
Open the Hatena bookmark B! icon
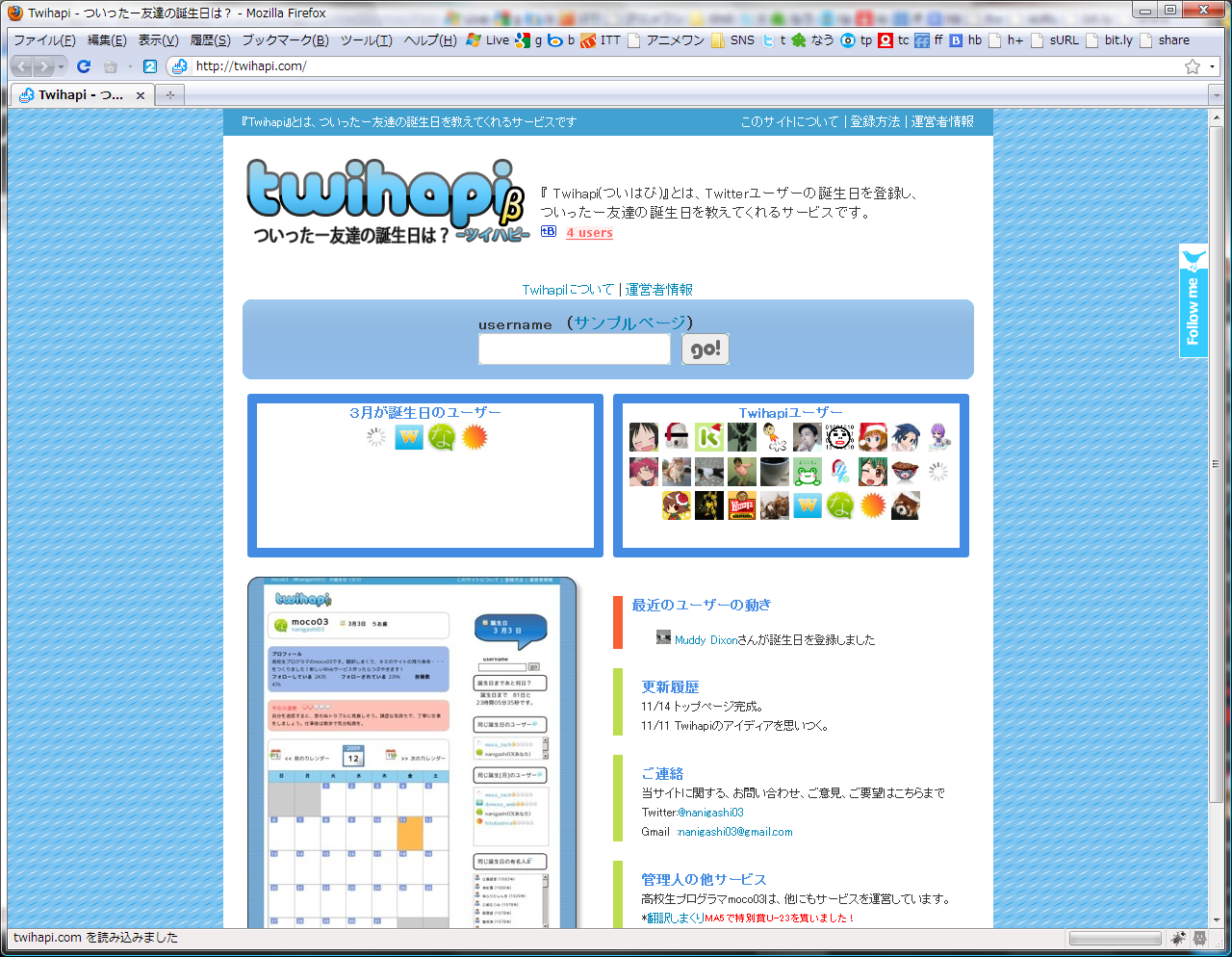point(549,231)
